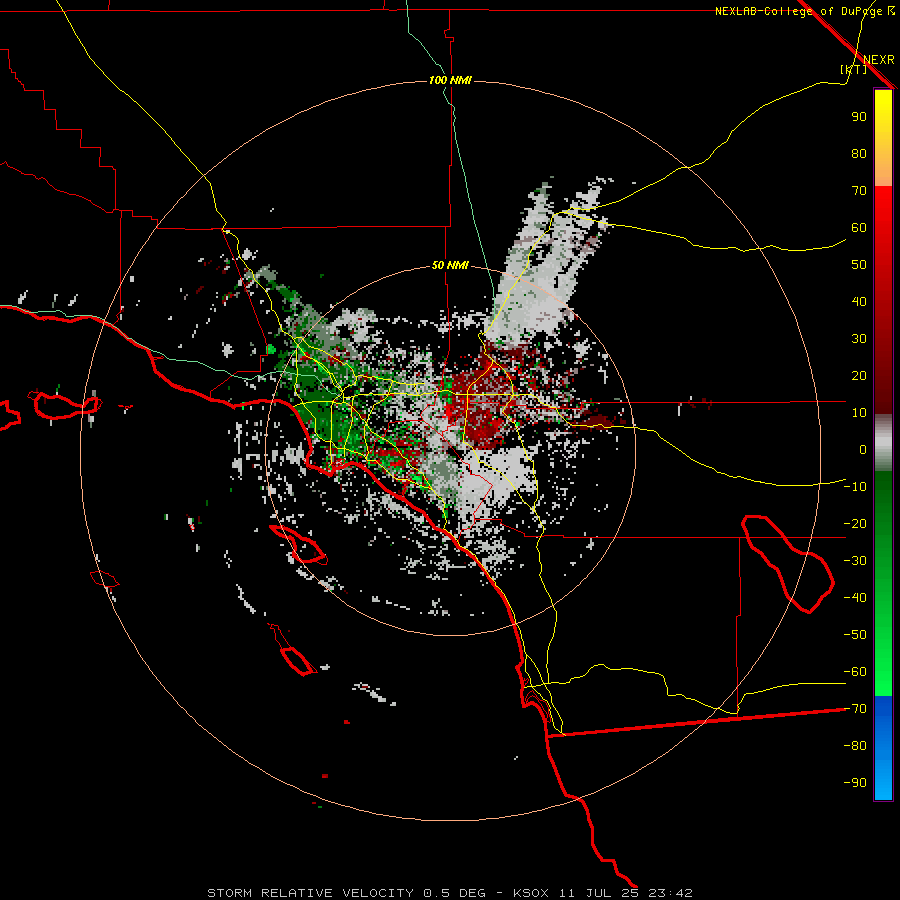900x900 pixels.
Task: Click the KSOX station identifier in footer
Action: coord(531,893)
